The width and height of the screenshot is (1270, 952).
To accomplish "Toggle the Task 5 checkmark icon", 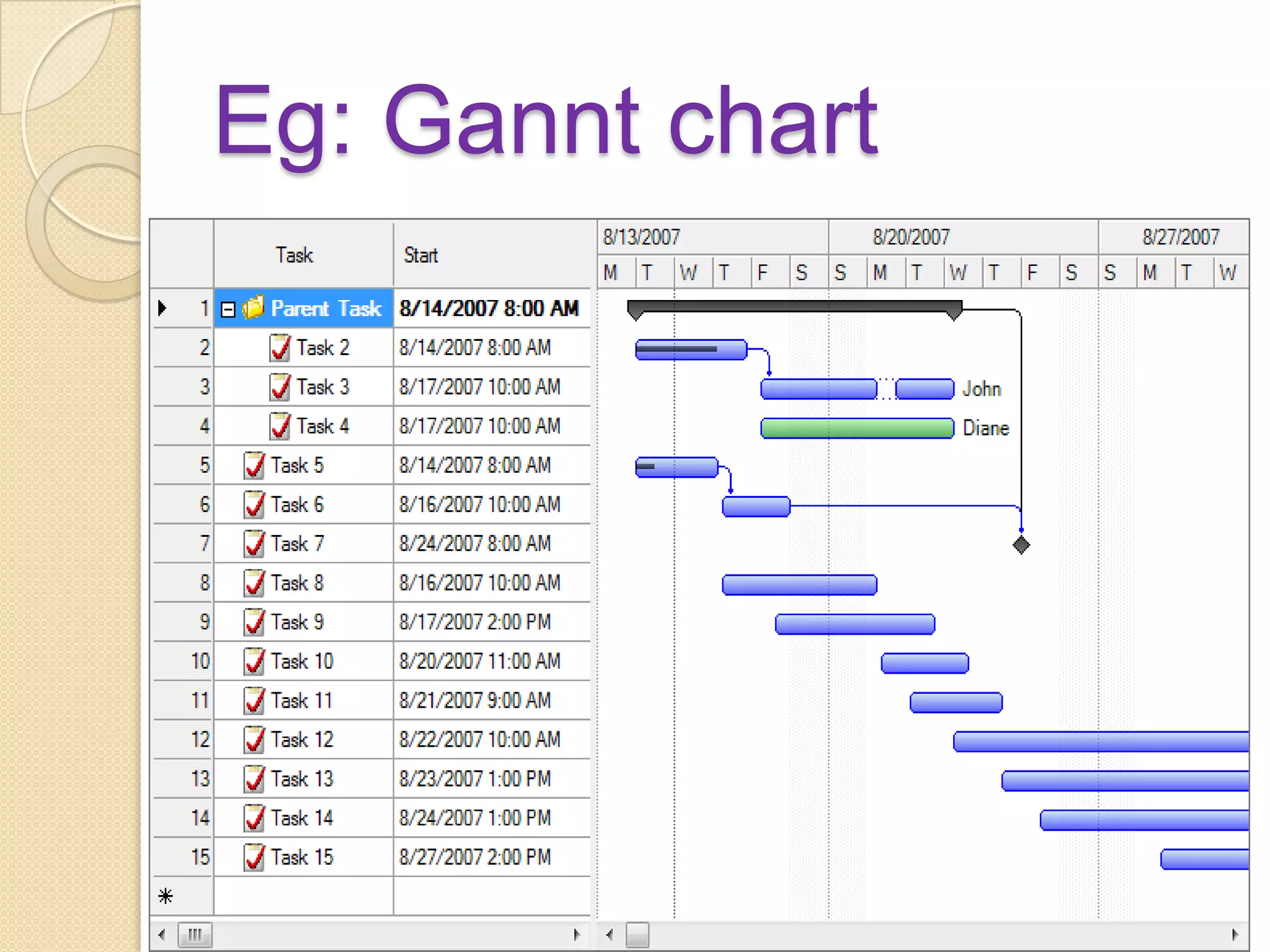I will (254, 465).
